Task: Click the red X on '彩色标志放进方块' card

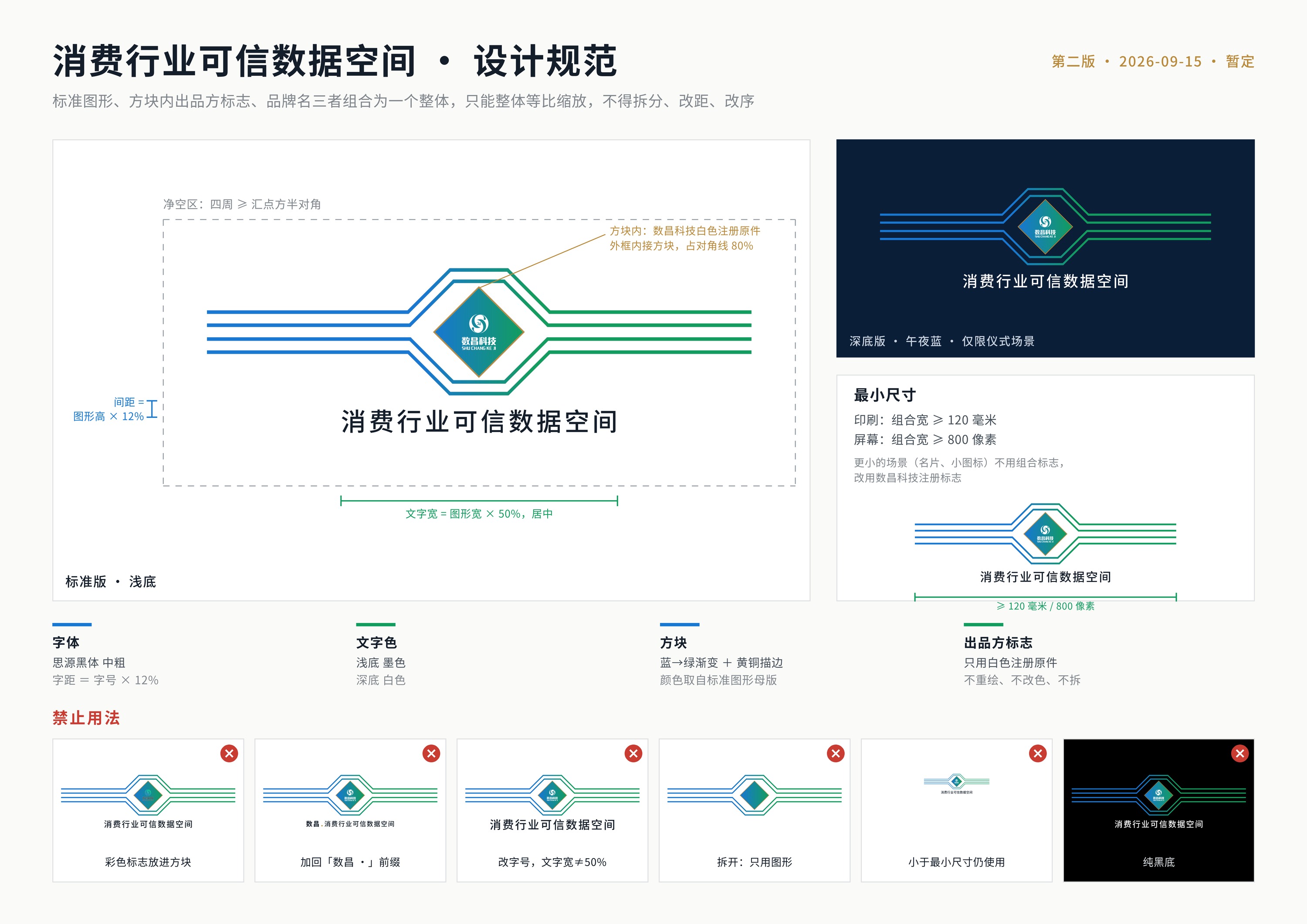Action: point(229,753)
